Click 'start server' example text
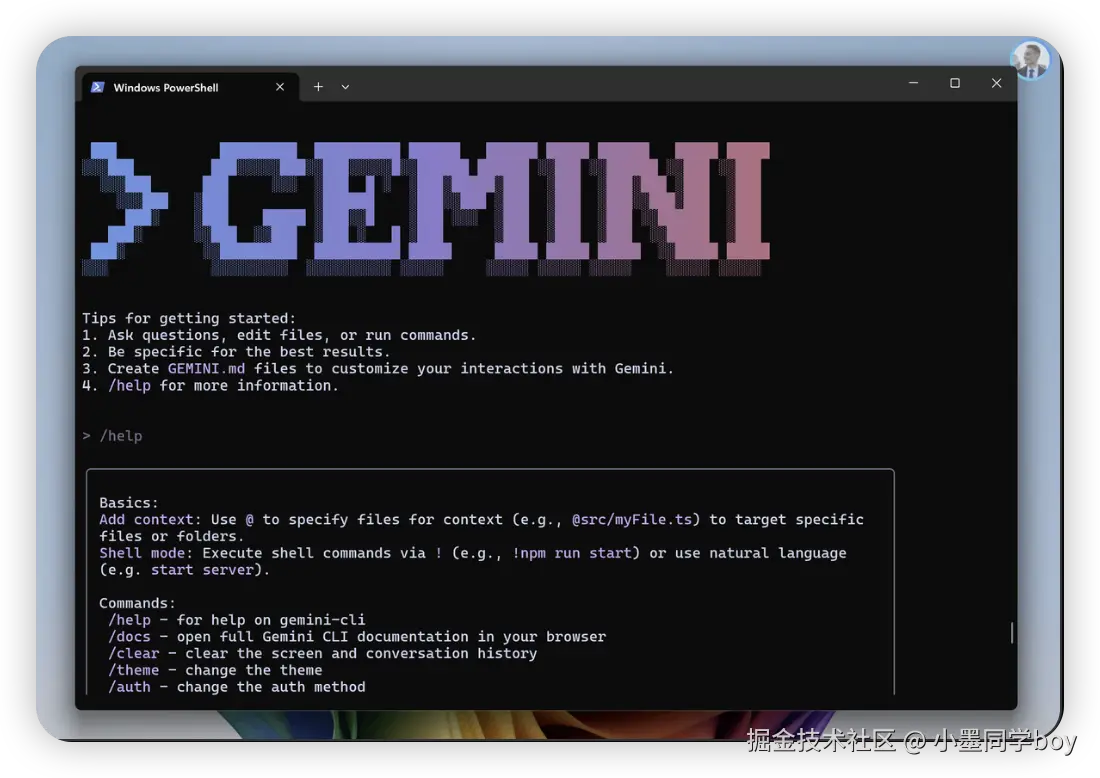The image size is (1100, 778). (202, 570)
